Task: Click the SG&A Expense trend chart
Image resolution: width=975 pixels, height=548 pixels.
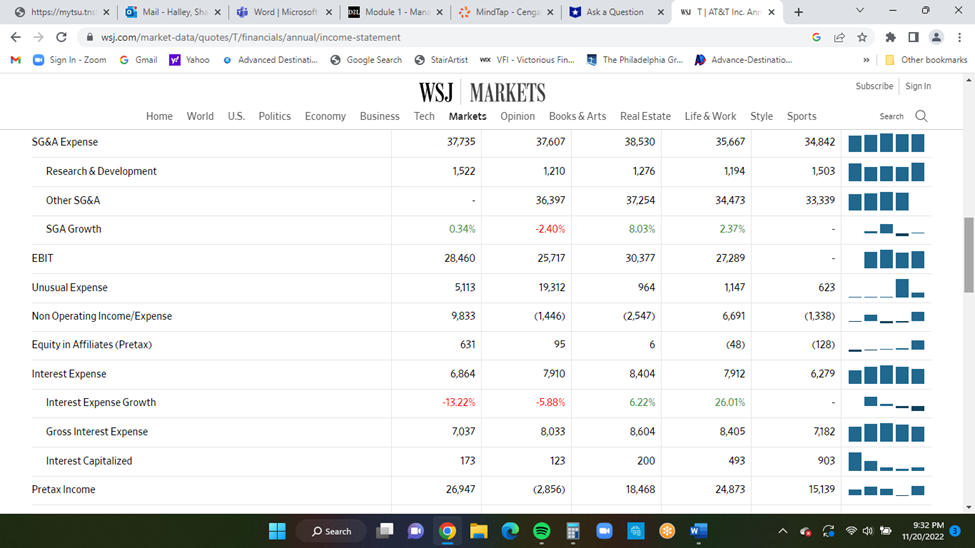Action: [887, 142]
